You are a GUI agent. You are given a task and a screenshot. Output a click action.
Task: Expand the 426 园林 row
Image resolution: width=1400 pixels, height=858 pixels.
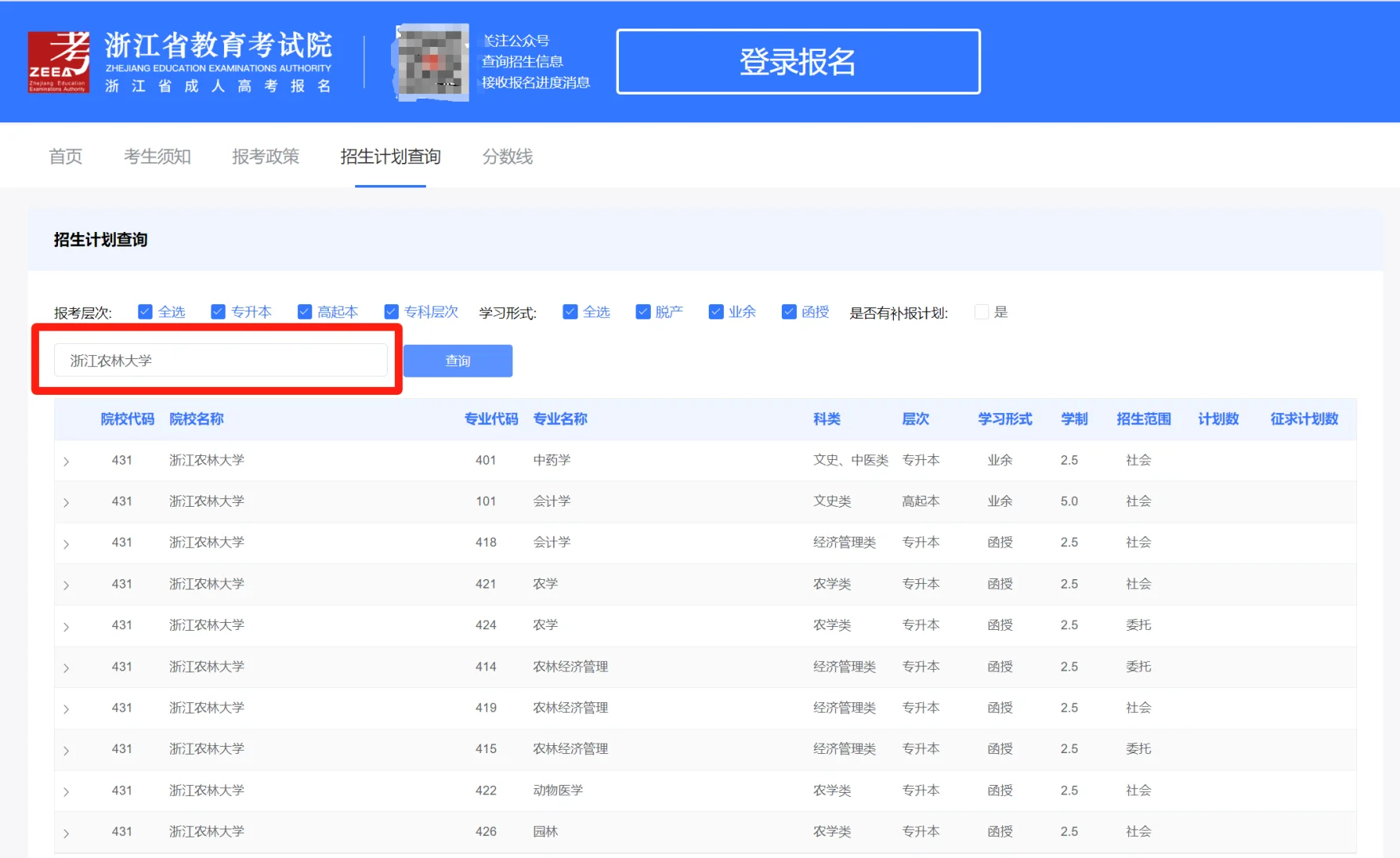(x=66, y=833)
